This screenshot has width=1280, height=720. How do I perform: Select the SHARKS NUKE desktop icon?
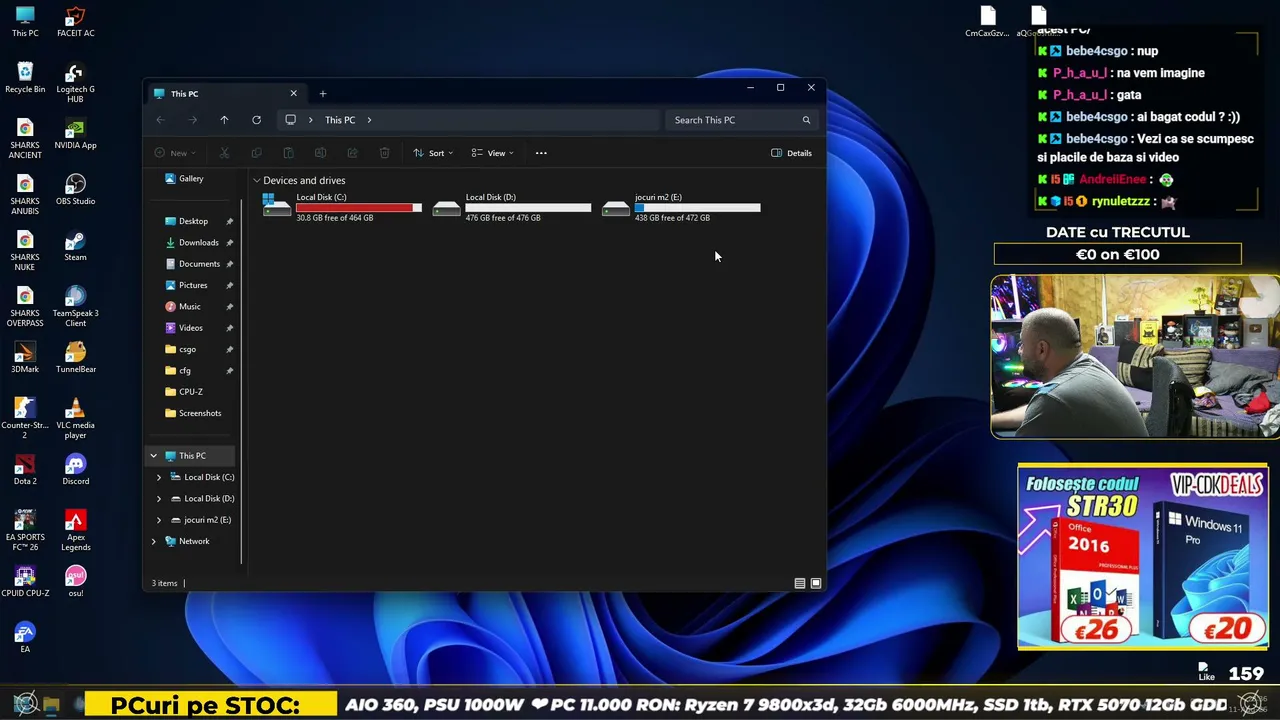click(x=25, y=251)
